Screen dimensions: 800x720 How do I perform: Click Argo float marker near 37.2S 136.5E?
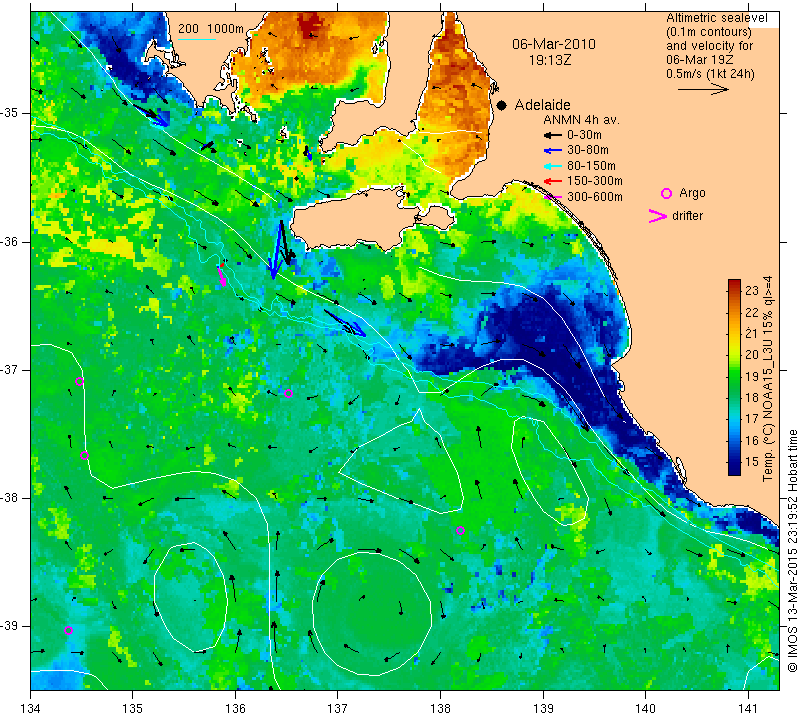tap(288, 393)
